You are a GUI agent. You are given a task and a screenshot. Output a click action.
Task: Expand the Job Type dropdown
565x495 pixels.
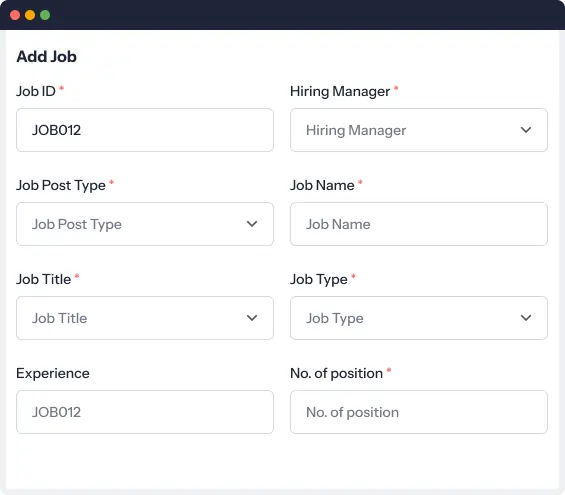tap(419, 318)
